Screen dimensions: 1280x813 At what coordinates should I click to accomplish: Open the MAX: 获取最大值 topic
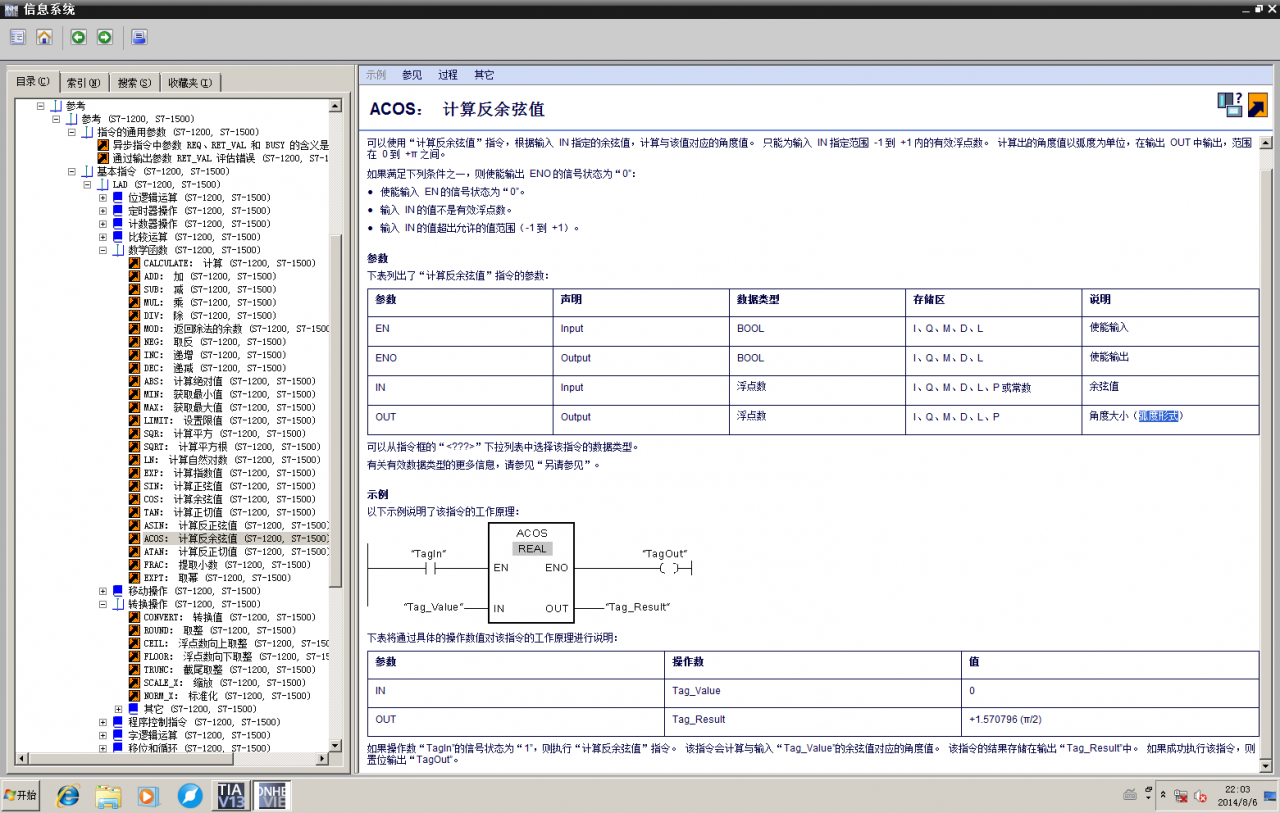tap(229, 407)
